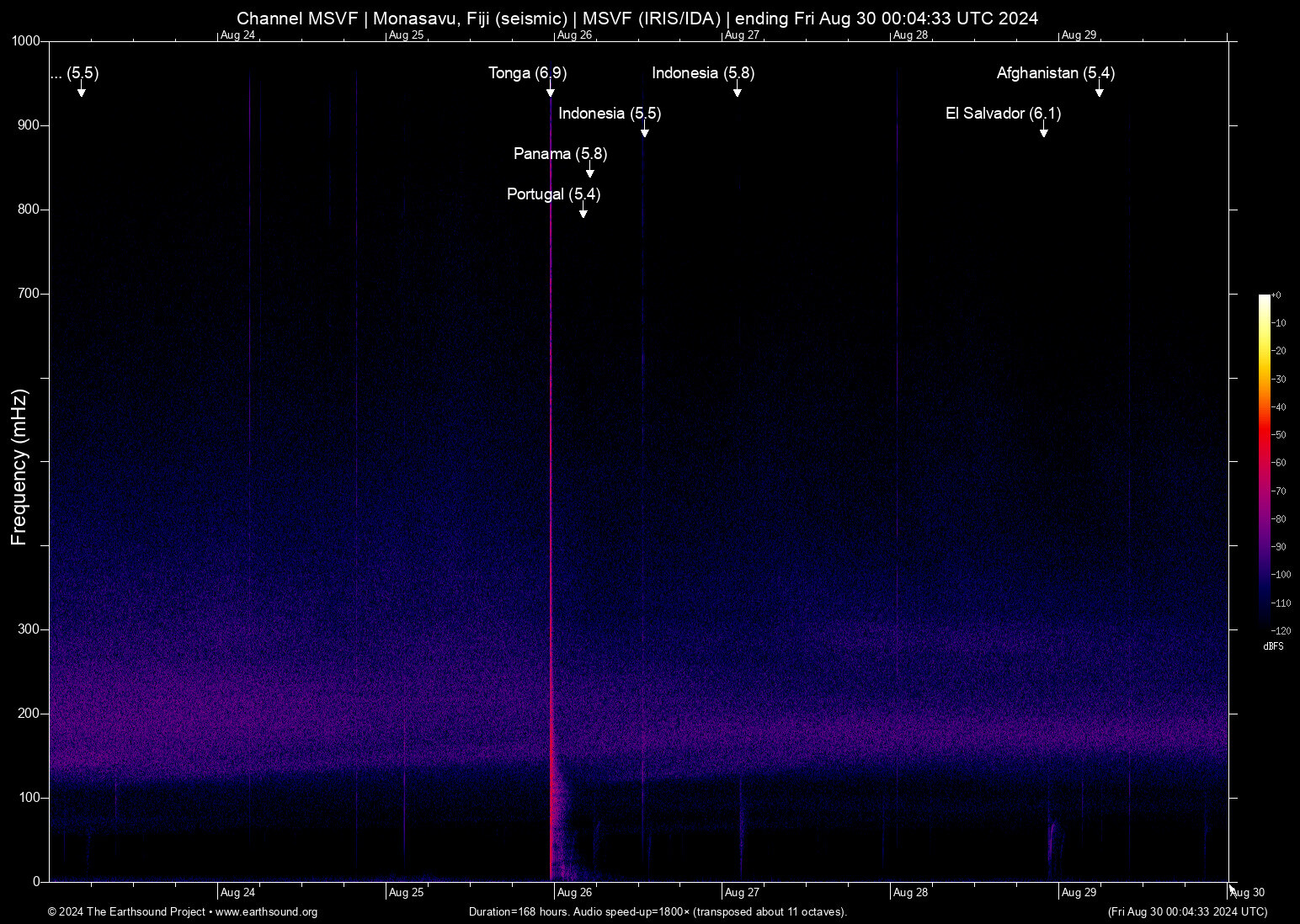Click the arrow below Afghanistan (5.4)
The image size is (1300, 924).
click(1099, 91)
